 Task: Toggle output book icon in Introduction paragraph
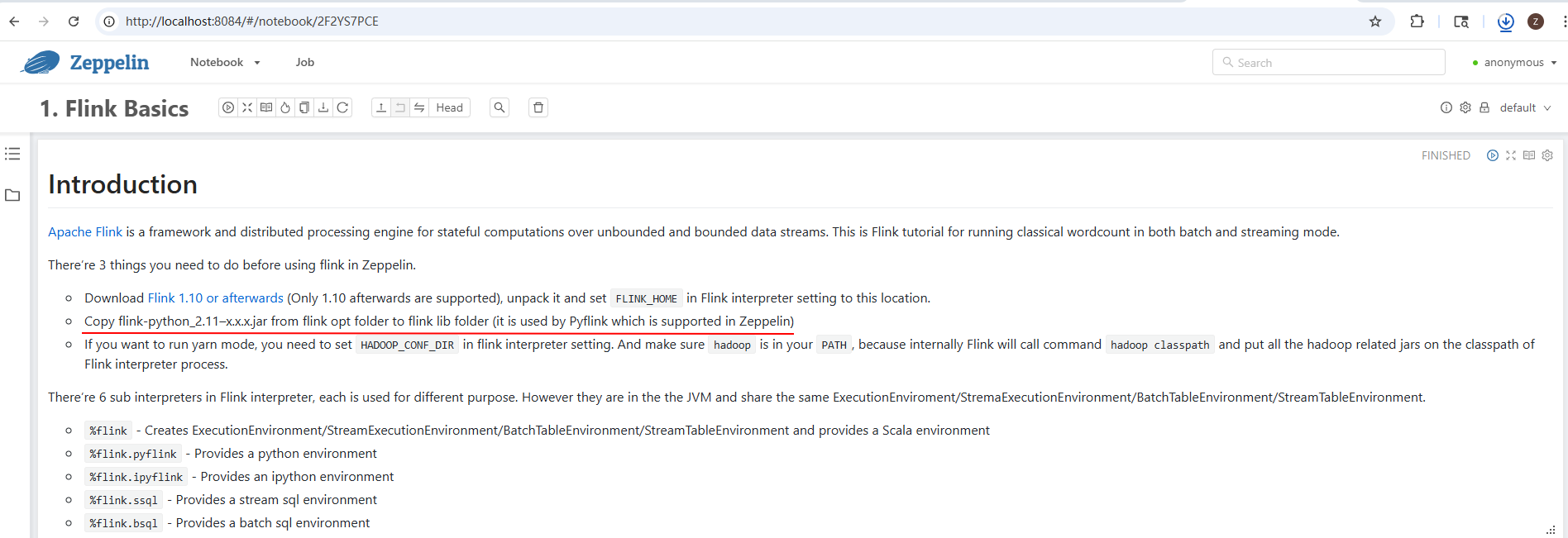point(1529,155)
